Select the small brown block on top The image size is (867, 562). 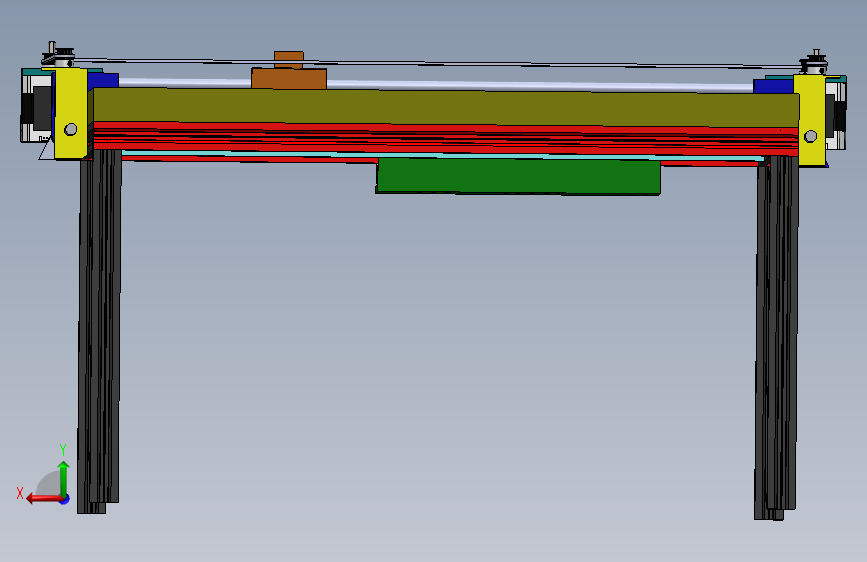click(289, 59)
